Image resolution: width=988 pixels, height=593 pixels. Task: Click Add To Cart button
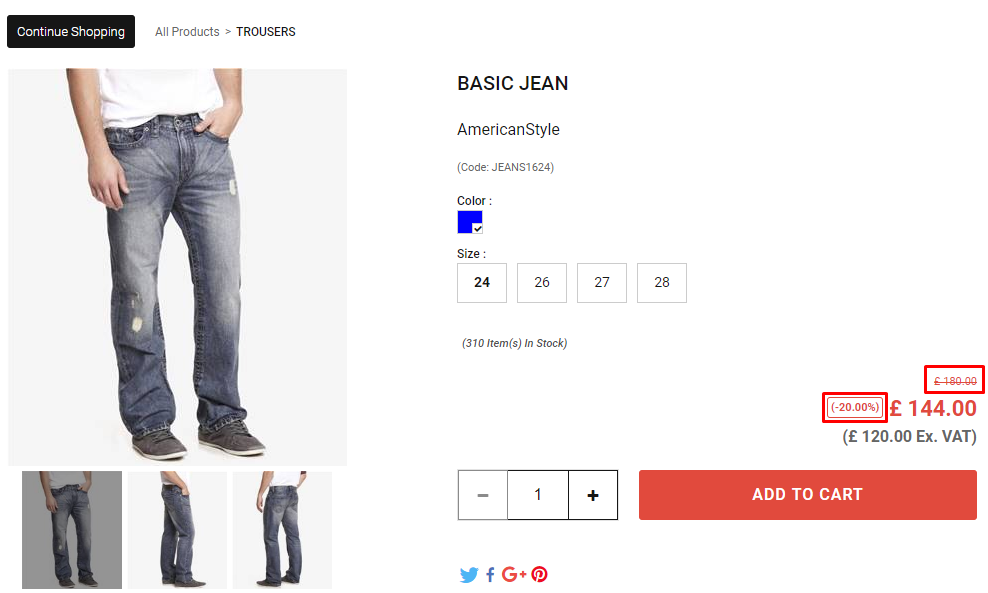click(808, 495)
